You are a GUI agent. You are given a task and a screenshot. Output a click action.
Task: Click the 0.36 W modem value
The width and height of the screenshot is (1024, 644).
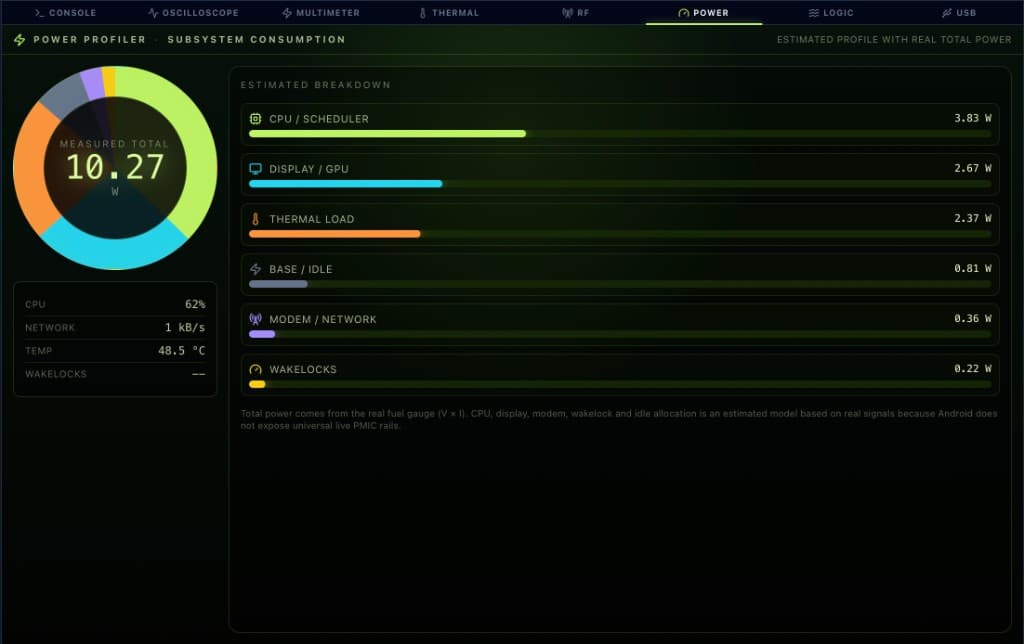pyautogui.click(x=972, y=319)
